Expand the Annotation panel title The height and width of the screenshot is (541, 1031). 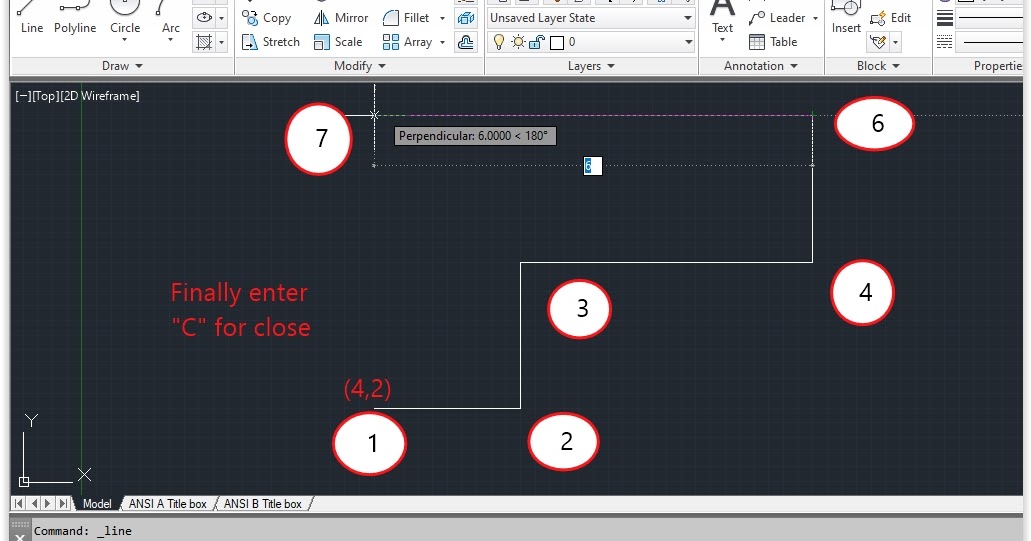click(761, 66)
